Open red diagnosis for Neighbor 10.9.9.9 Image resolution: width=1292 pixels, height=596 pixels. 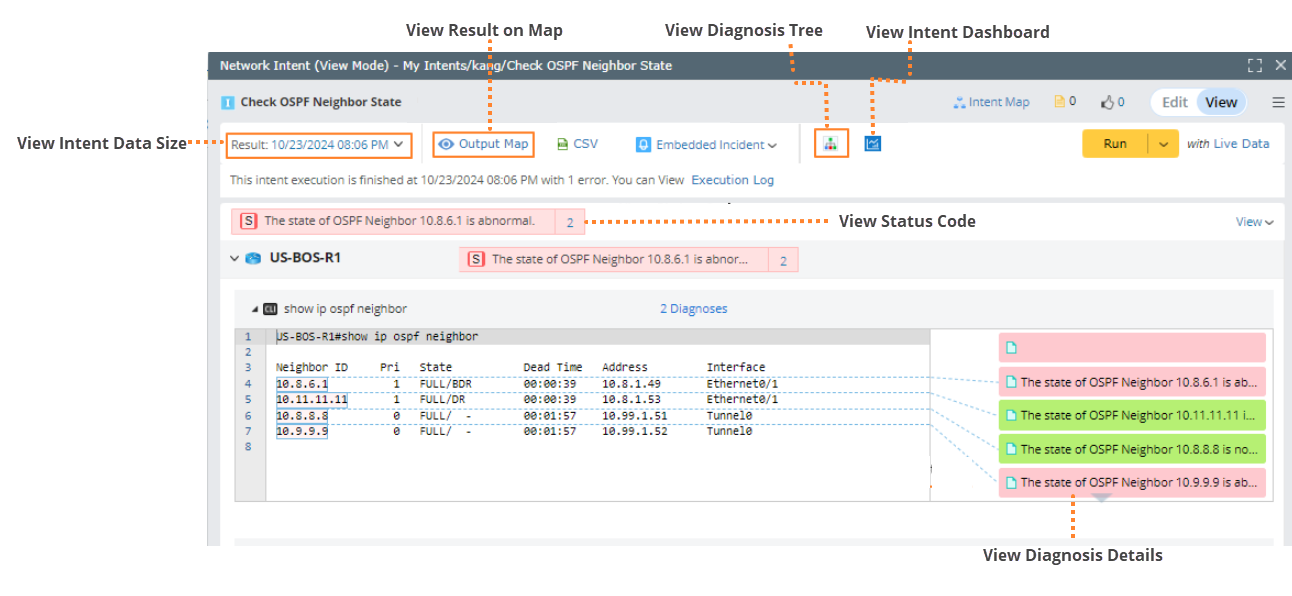1132,482
